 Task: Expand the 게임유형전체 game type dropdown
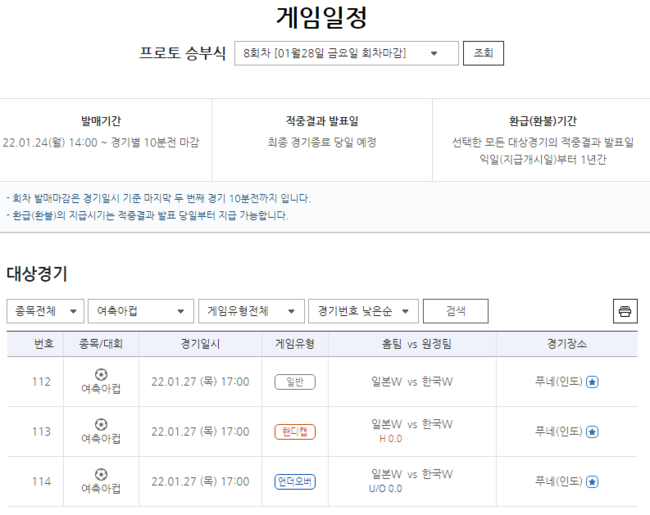(x=250, y=311)
